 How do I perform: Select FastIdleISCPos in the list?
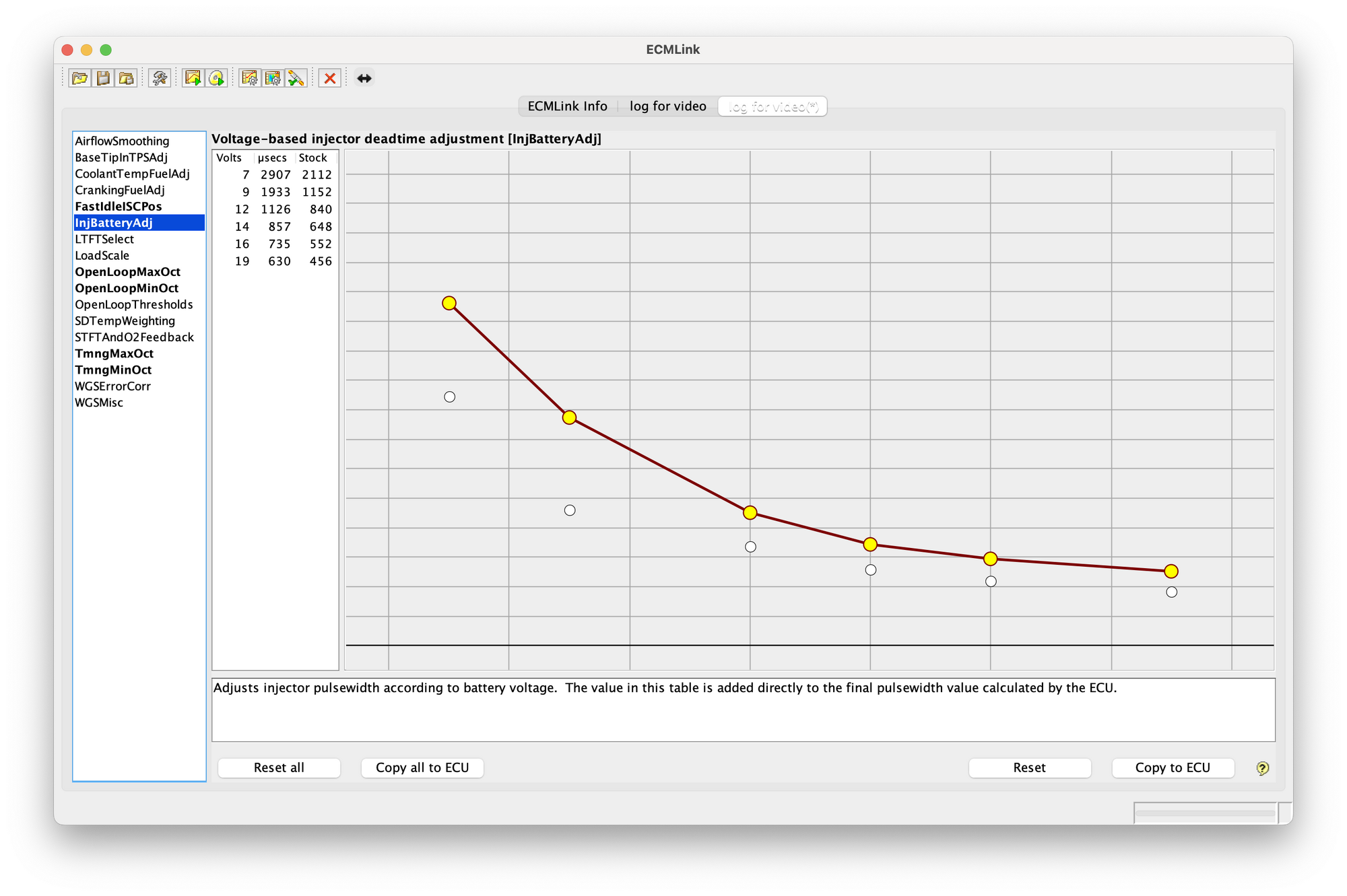(139, 206)
